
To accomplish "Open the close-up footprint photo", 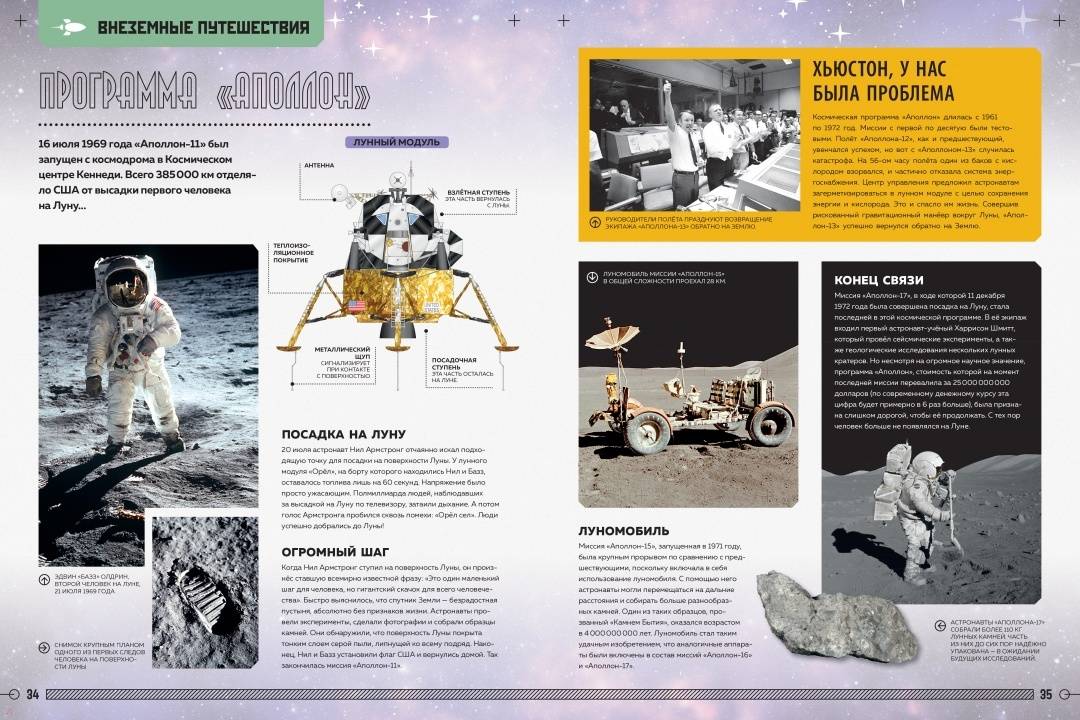I will point(205,593).
